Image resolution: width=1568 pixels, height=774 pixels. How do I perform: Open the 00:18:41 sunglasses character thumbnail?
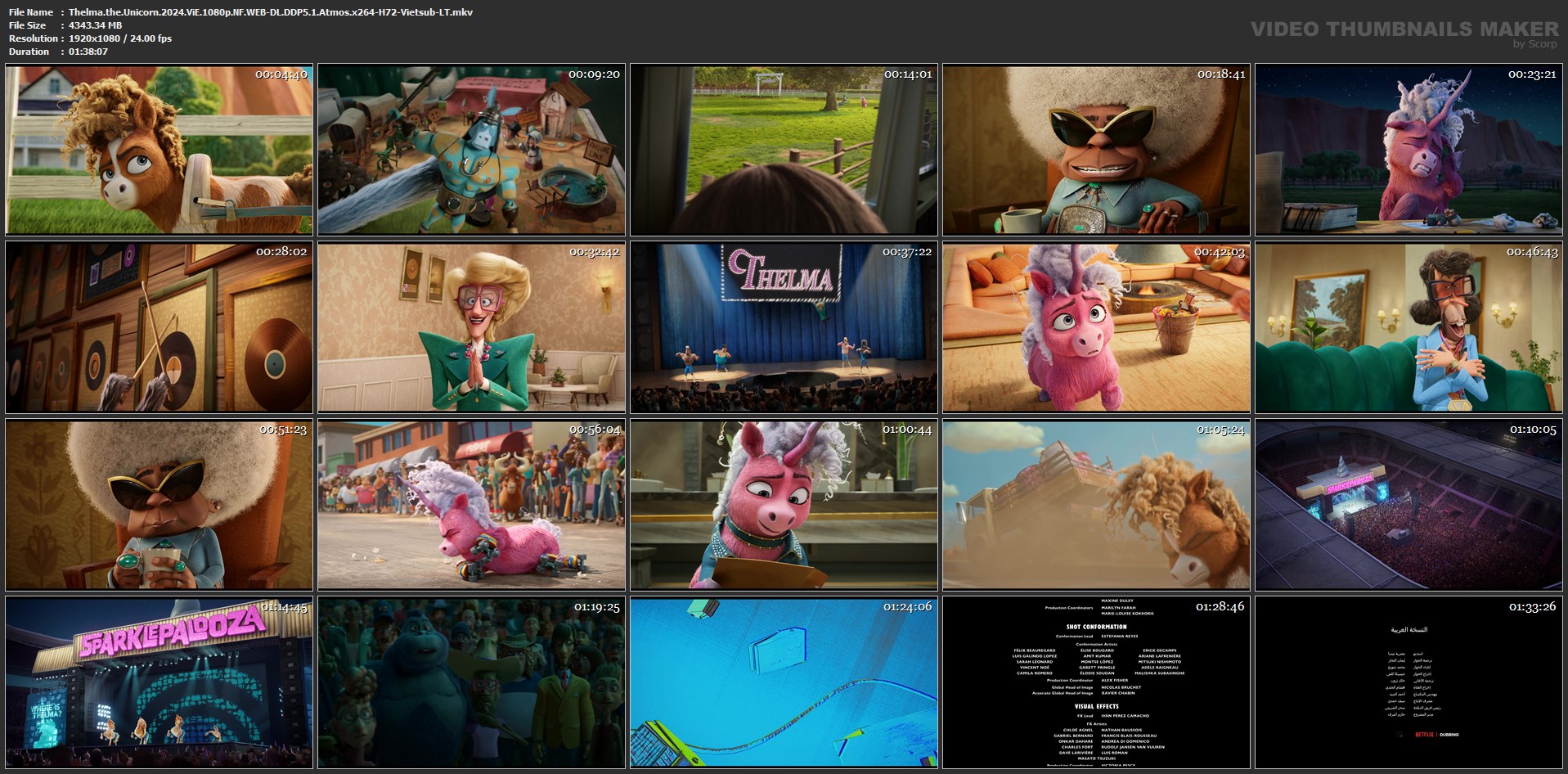(1096, 150)
